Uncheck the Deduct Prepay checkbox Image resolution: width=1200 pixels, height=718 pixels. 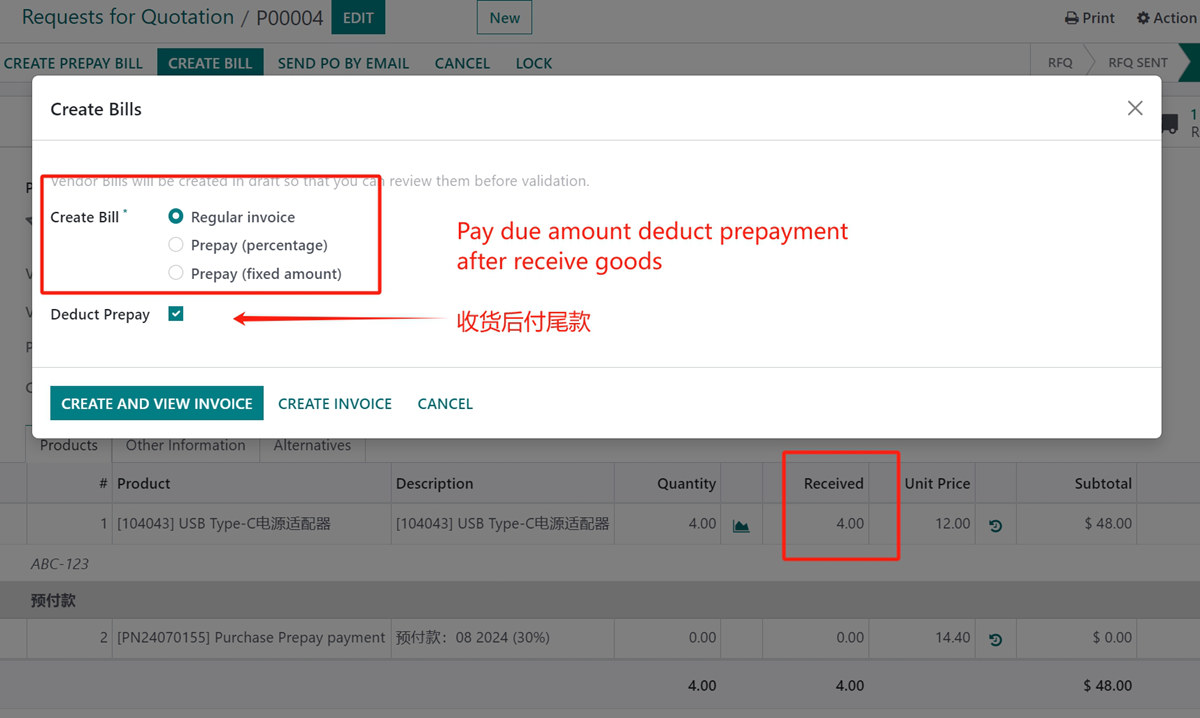(176, 314)
